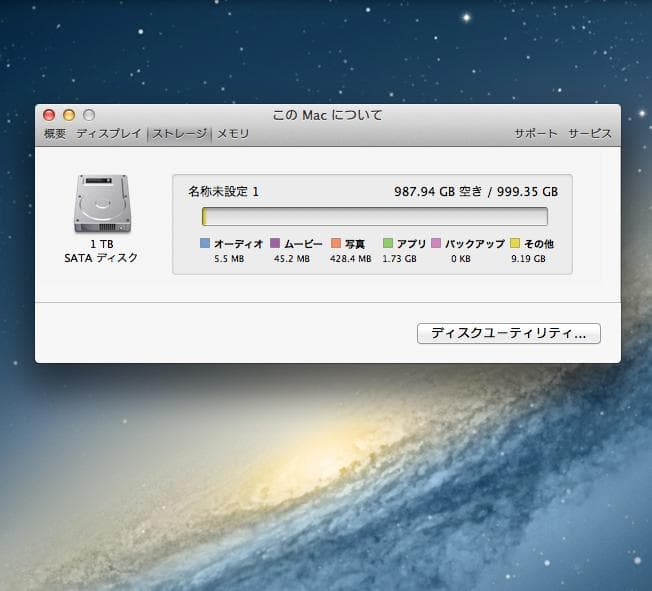Click the 写真 legend label
Viewport: 652px width, 591px height.
tap(355, 244)
